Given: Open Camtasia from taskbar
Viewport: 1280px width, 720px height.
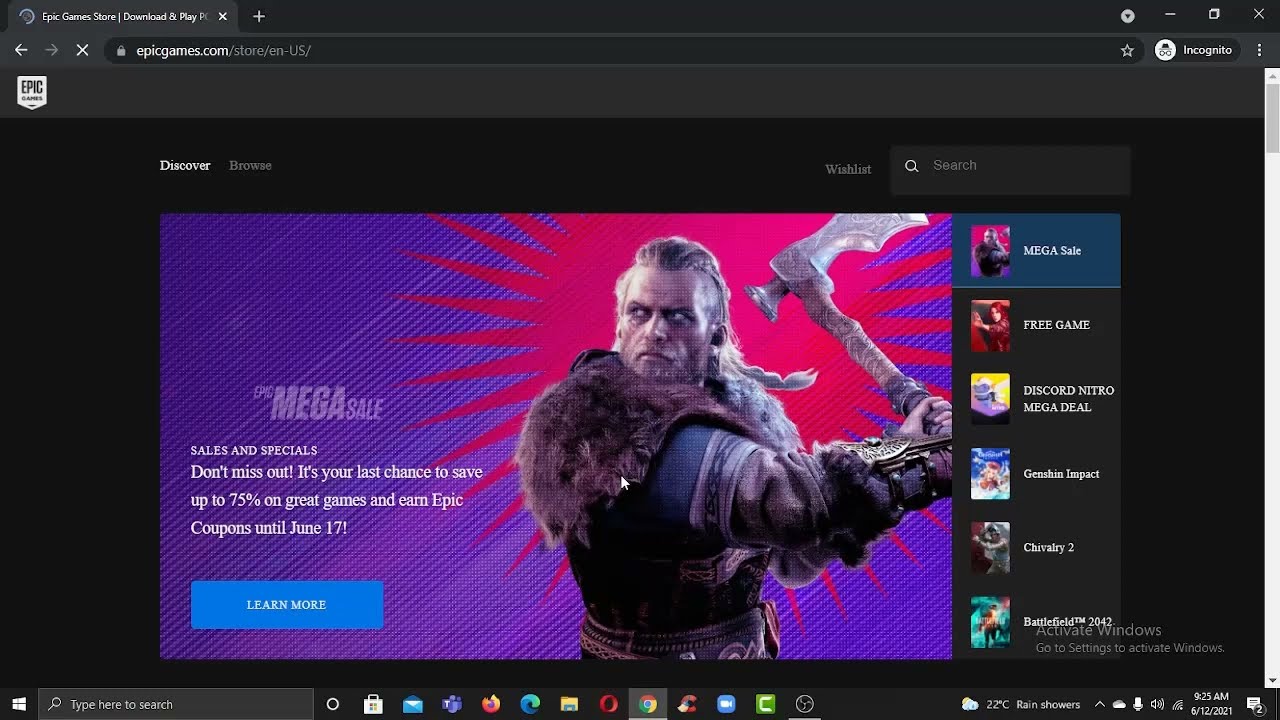Looking at the screenshot, I should 765,704.
